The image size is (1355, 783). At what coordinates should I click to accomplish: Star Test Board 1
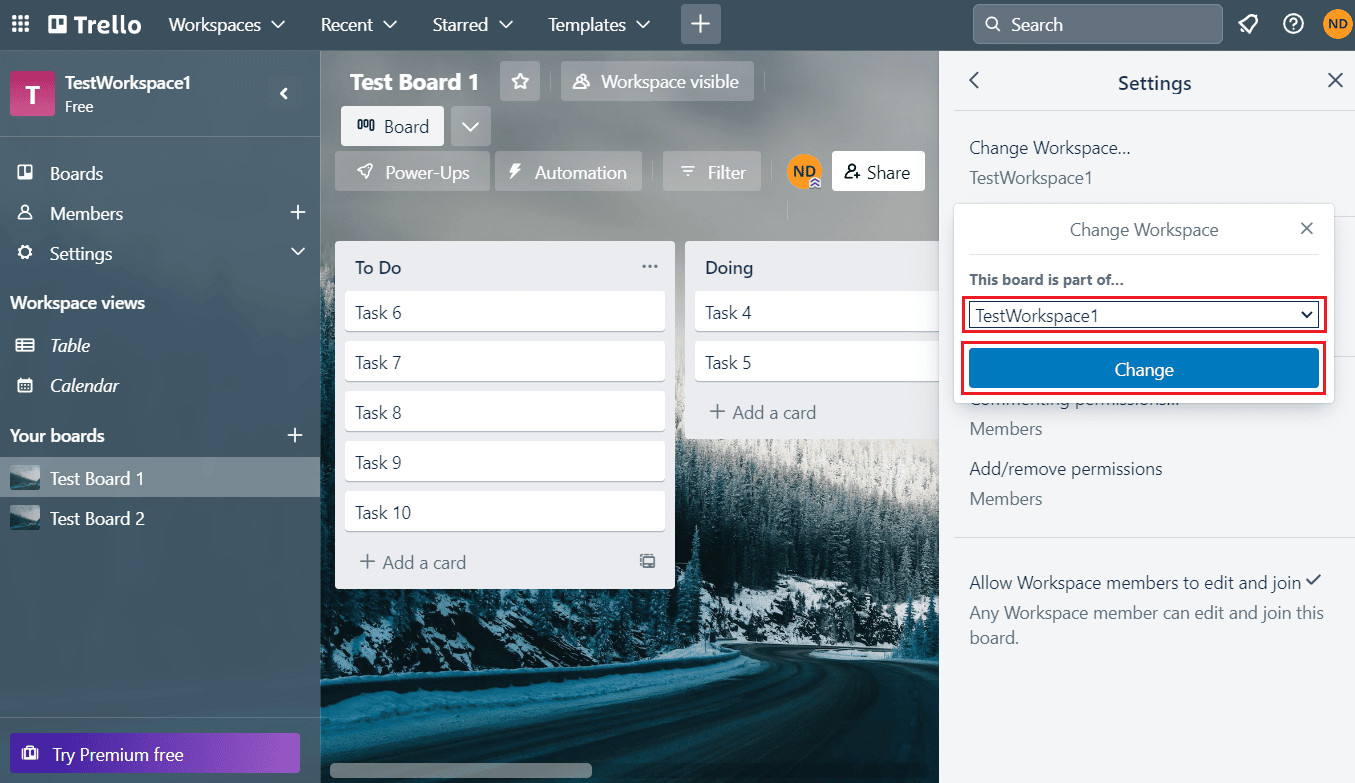(520, 82)
